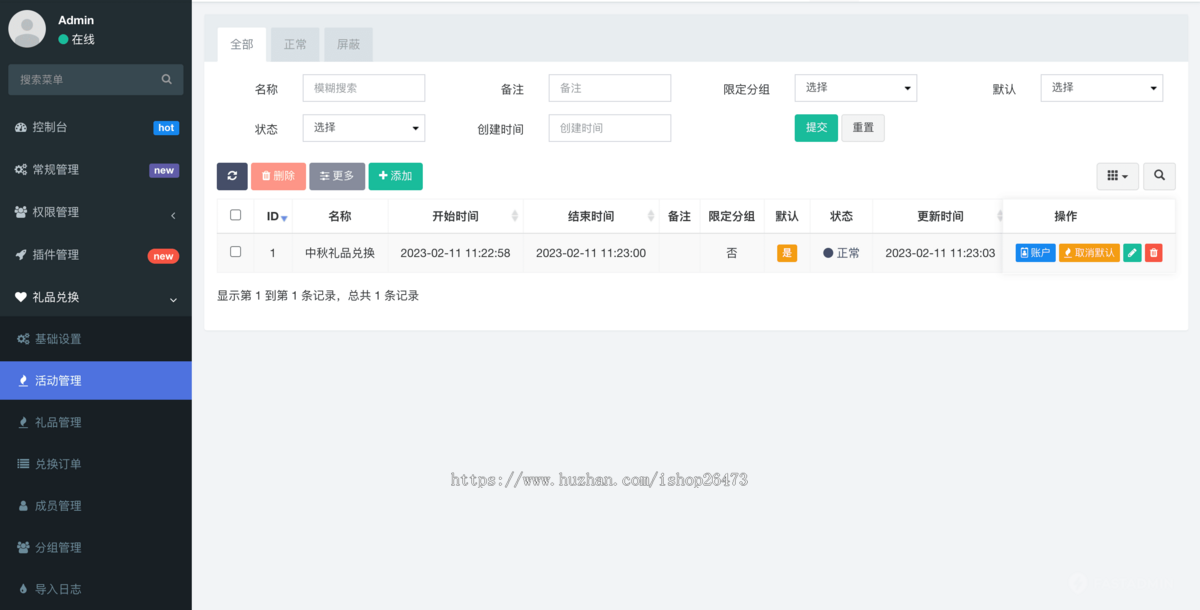Click the 兑换订单 list icon
The image size is (1200, 610).
click(24, 464)
